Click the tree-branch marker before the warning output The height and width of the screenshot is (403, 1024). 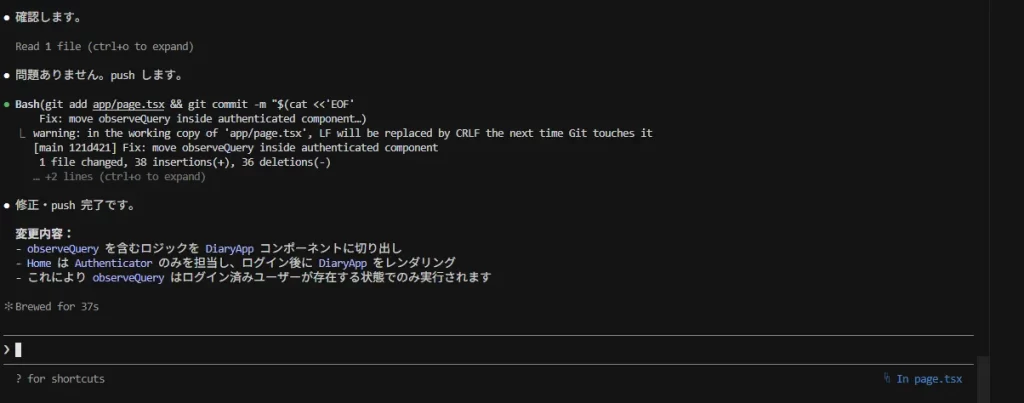coord(22,133)
